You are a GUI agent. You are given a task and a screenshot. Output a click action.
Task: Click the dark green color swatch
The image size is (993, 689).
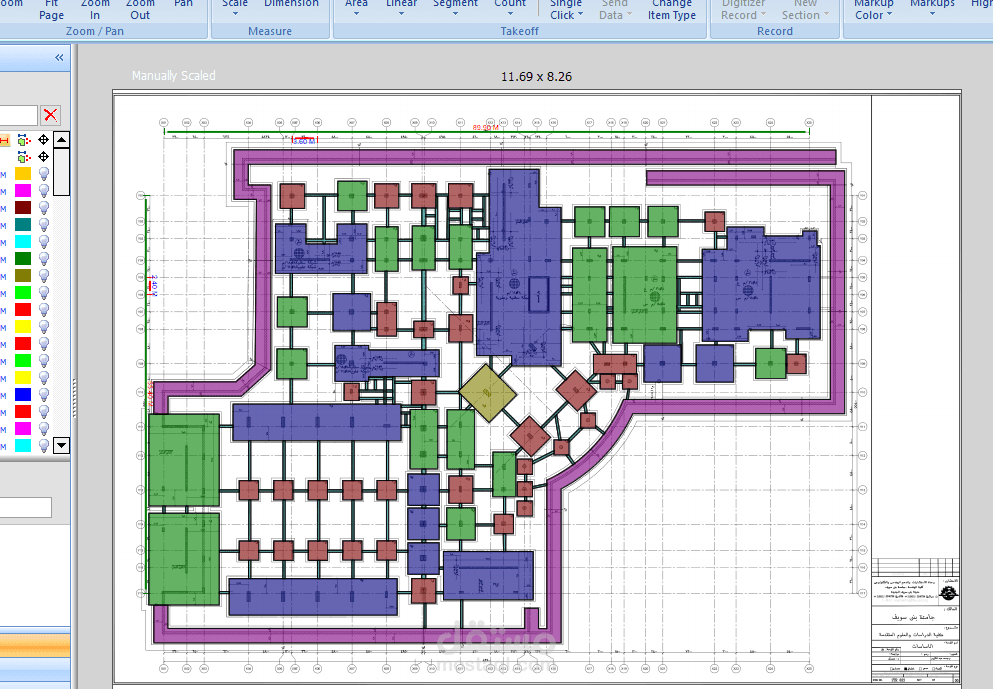pos(23,259)
